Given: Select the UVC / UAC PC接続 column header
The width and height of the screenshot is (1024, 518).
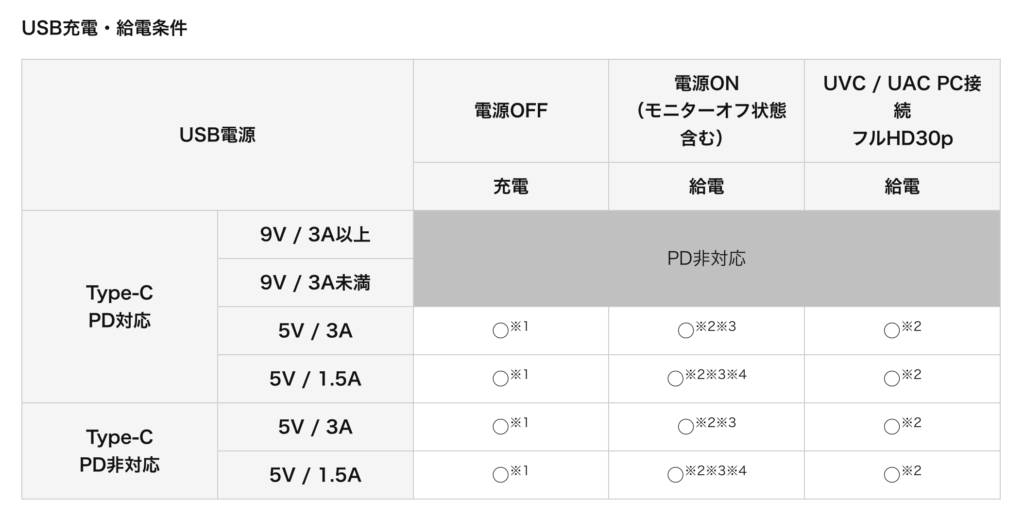Looking at the screenshot, I should 901,111.
